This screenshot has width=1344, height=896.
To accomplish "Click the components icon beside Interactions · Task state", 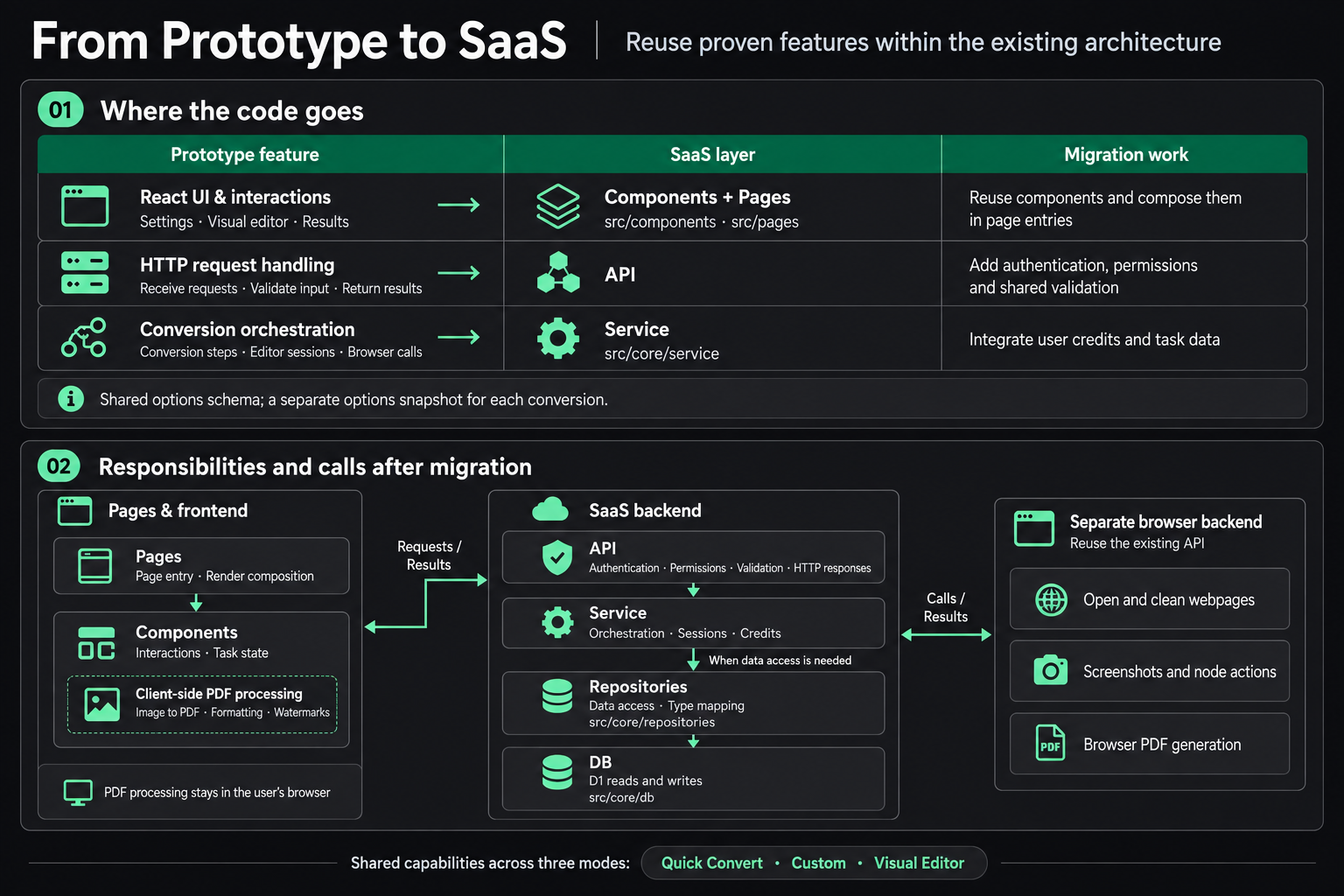I will 96,643.
